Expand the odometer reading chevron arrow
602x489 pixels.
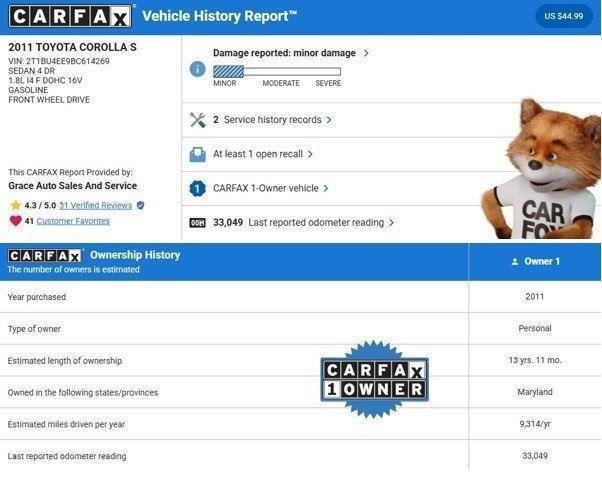391,223
